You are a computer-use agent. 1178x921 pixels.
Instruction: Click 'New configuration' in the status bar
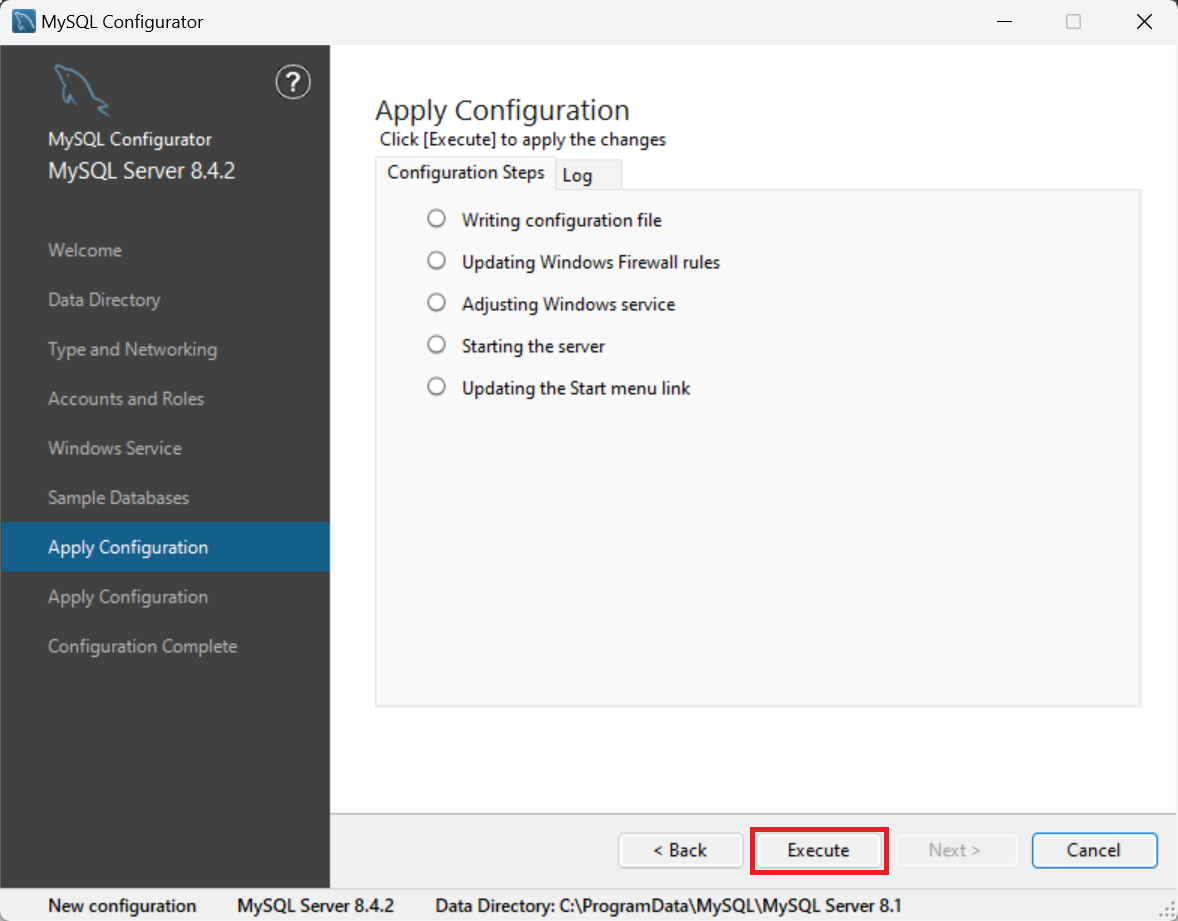[122, 906]
